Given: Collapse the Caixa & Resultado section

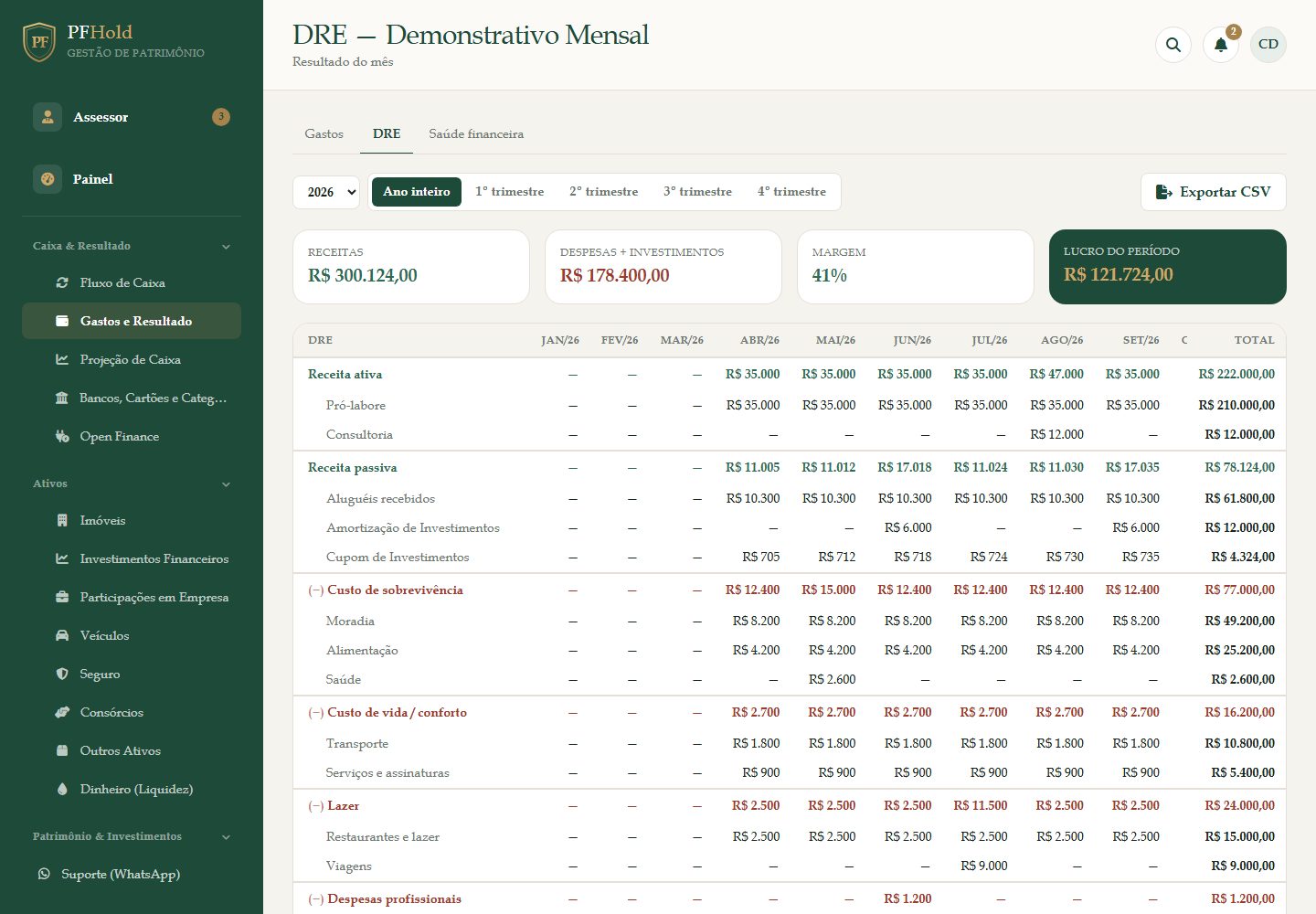Looking at the screenshot, I should 226,246.
